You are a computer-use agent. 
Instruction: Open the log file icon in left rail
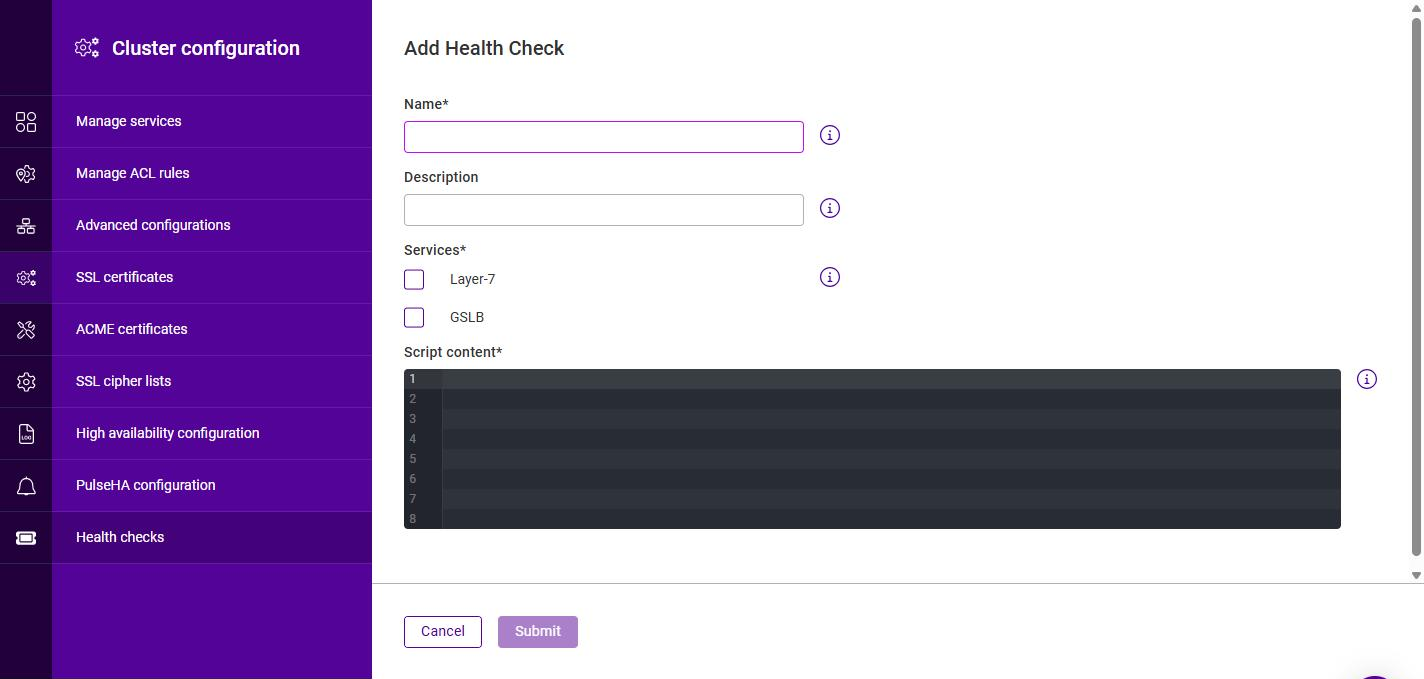(26, 434)
